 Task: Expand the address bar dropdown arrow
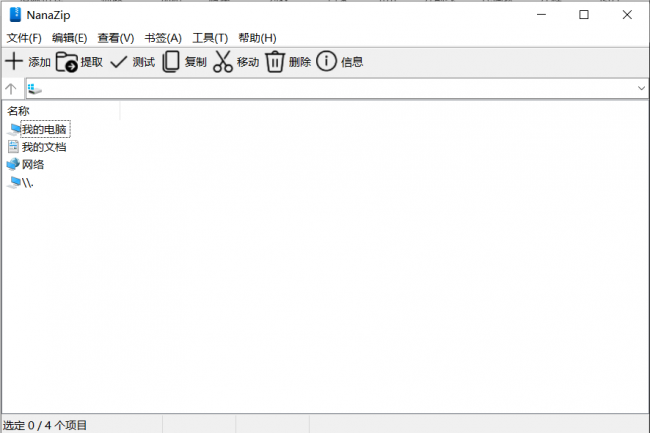pos(641,88)
